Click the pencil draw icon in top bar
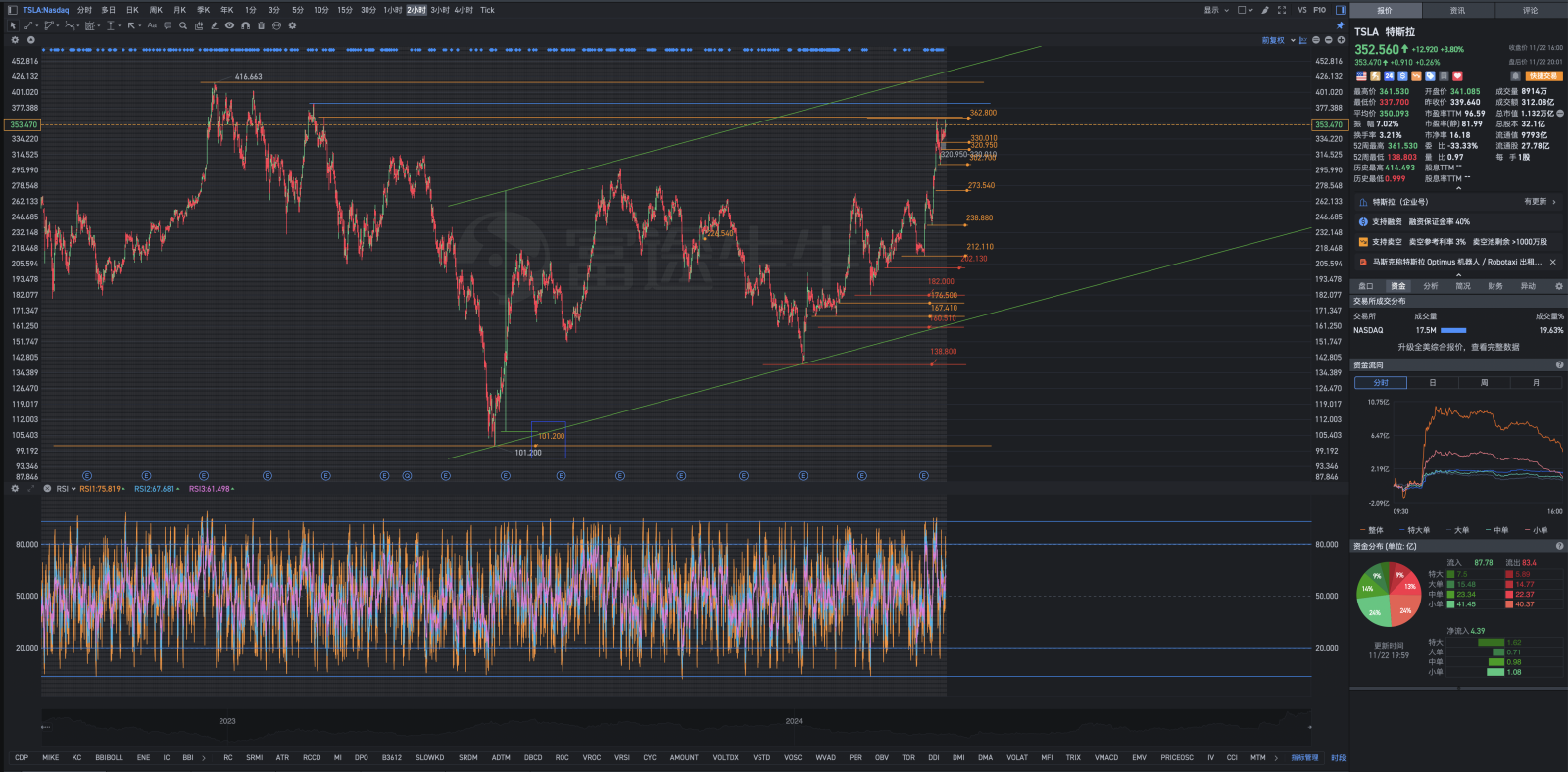Image resolution: width=1568 pixels, height=772 pixels. tap(1265, 10)
